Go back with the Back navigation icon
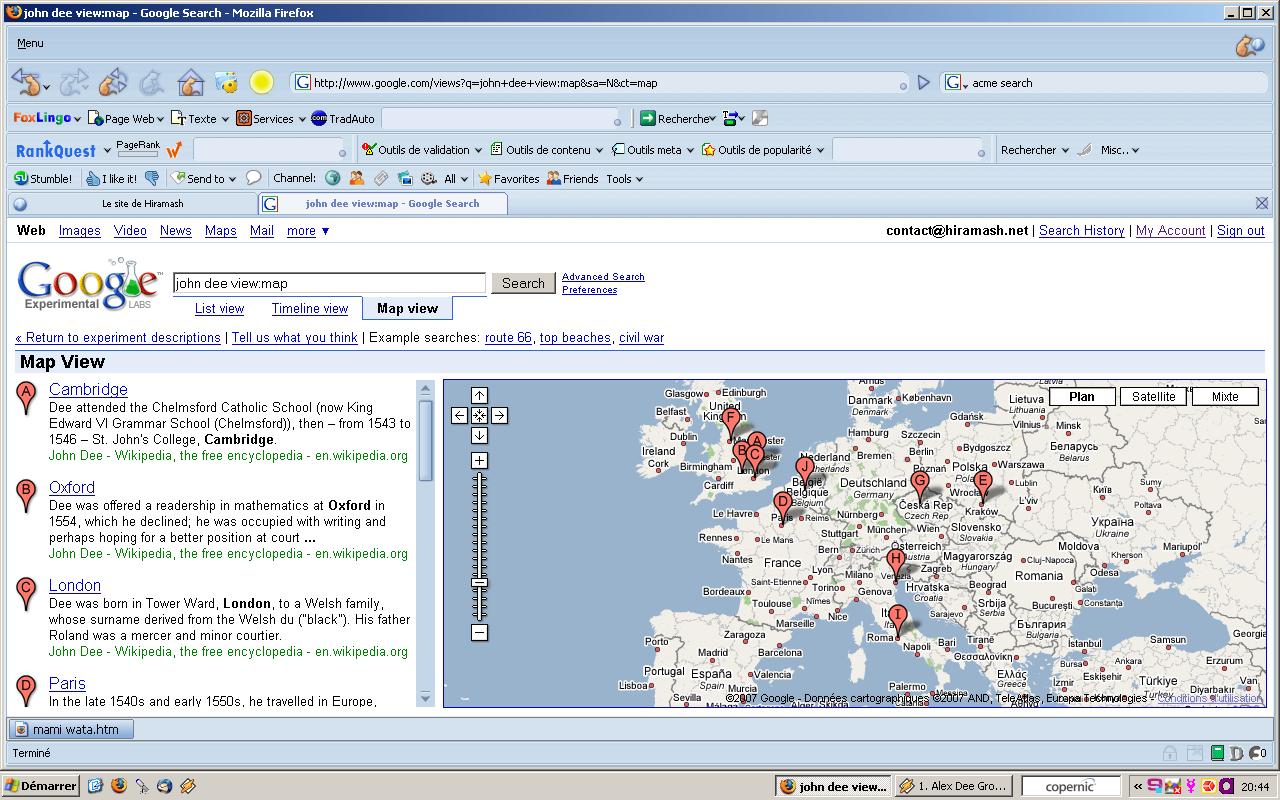Screen dimensions: 1280x800 pyautogui.click(x=26, y=82)
